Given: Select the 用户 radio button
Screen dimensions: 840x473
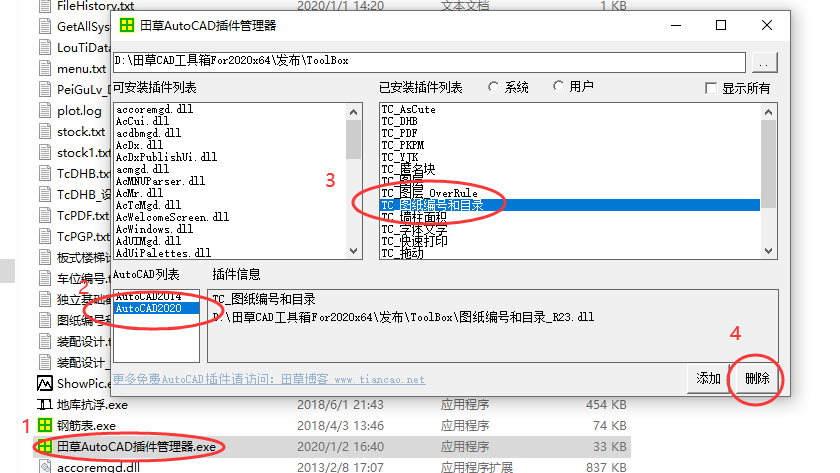Looking at the screenshot, I should click(x=558, y=86).
